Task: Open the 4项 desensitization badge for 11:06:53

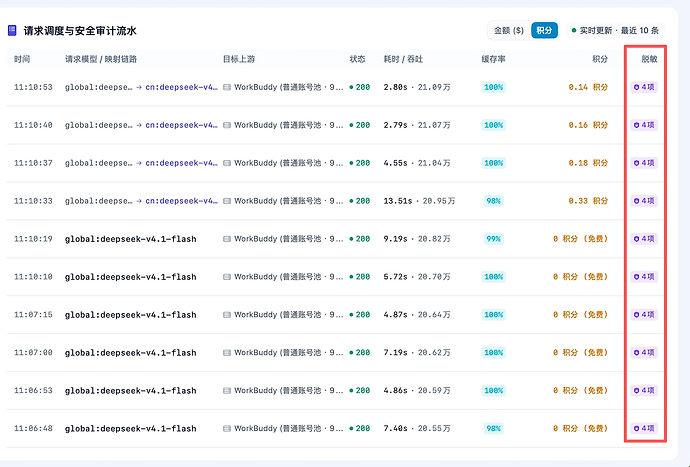Action: pyautogui.click(x=644, y=390)
